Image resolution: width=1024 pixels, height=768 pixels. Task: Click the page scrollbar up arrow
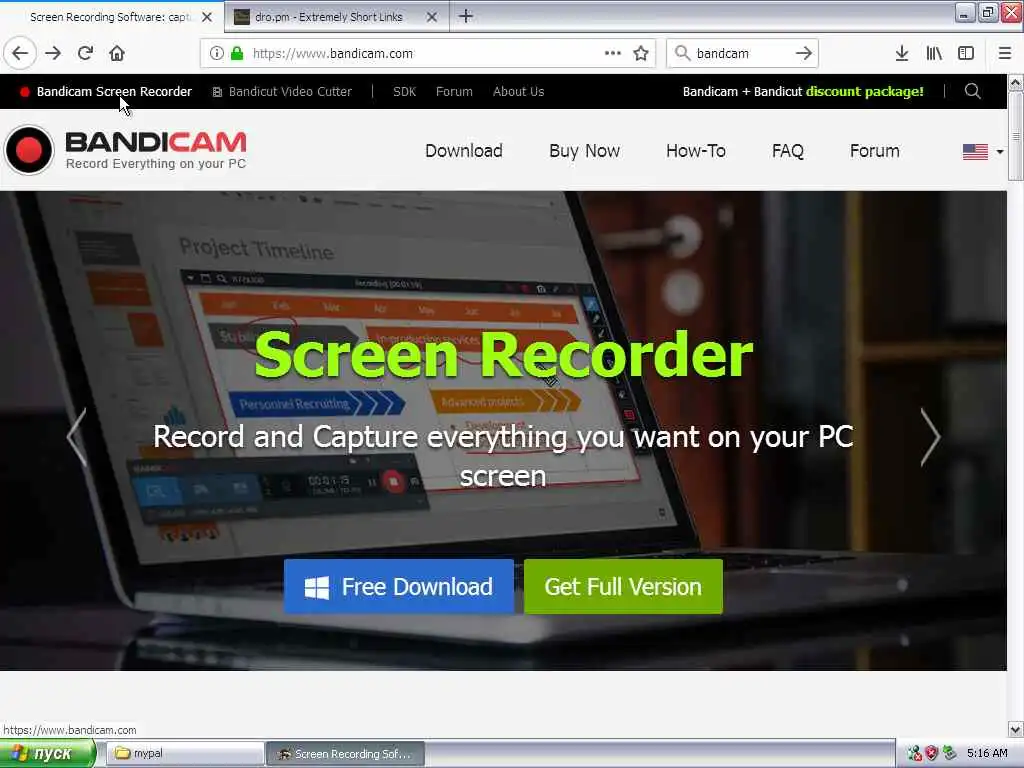pos(1015,82)
